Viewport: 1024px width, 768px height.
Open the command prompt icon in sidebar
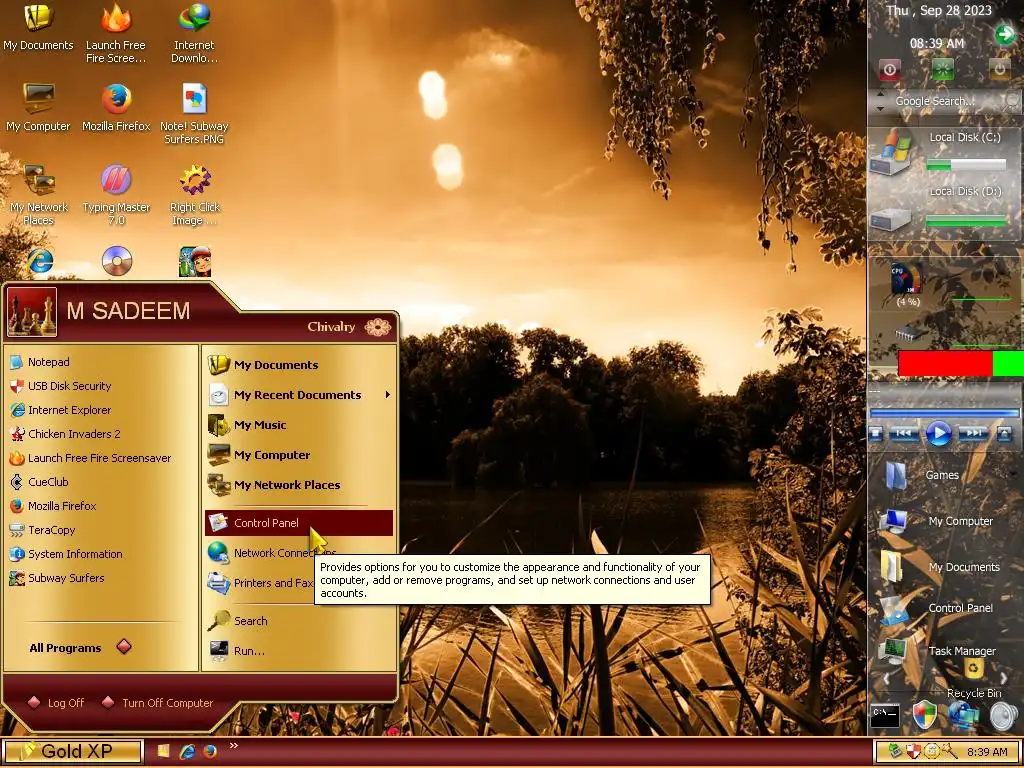click(x=886, y=716)
